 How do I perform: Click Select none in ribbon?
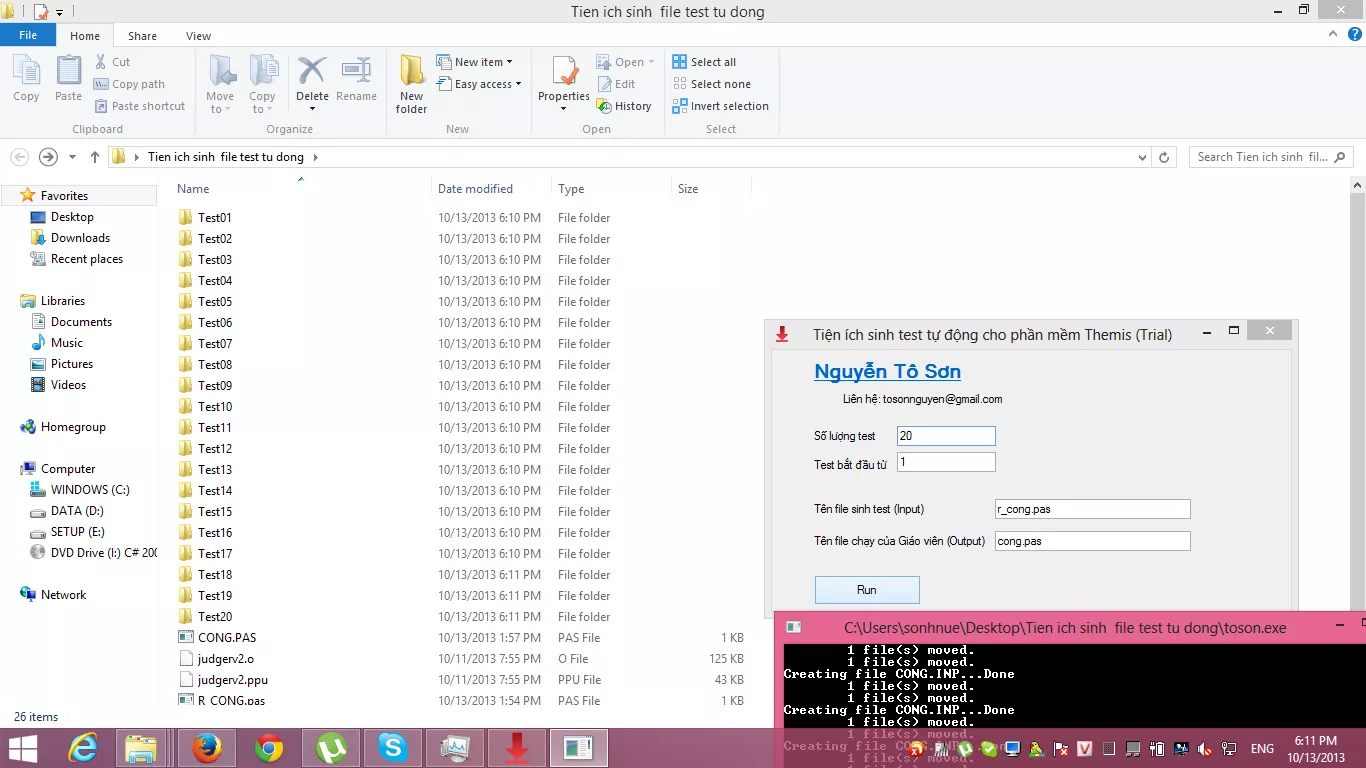click(711, 84)
